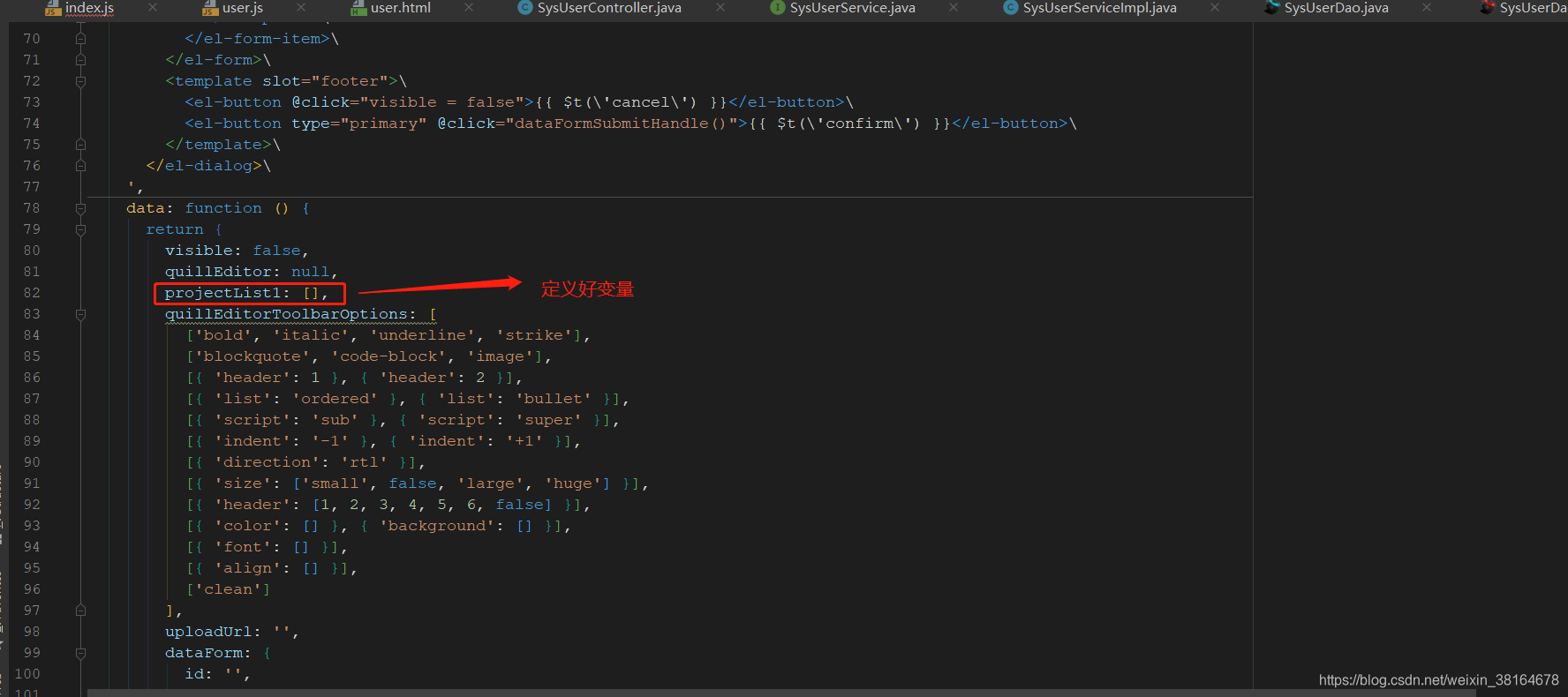Close the SysUserServiceImpl.java tab
This screenshot has height=697, width=1568.
pos(1215,7)
